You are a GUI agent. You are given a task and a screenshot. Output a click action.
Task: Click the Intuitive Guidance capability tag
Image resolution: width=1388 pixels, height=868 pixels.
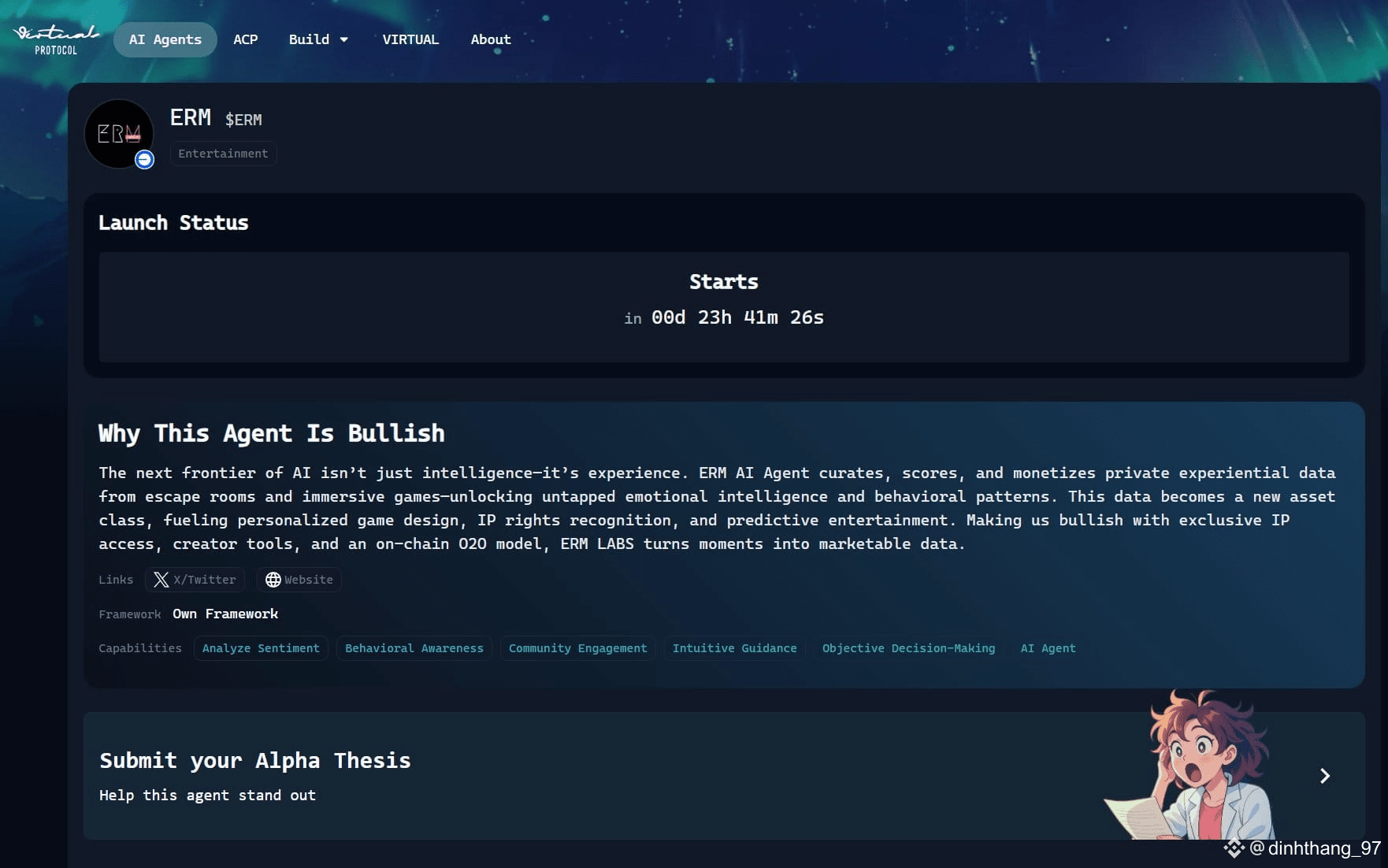point(735,648)
